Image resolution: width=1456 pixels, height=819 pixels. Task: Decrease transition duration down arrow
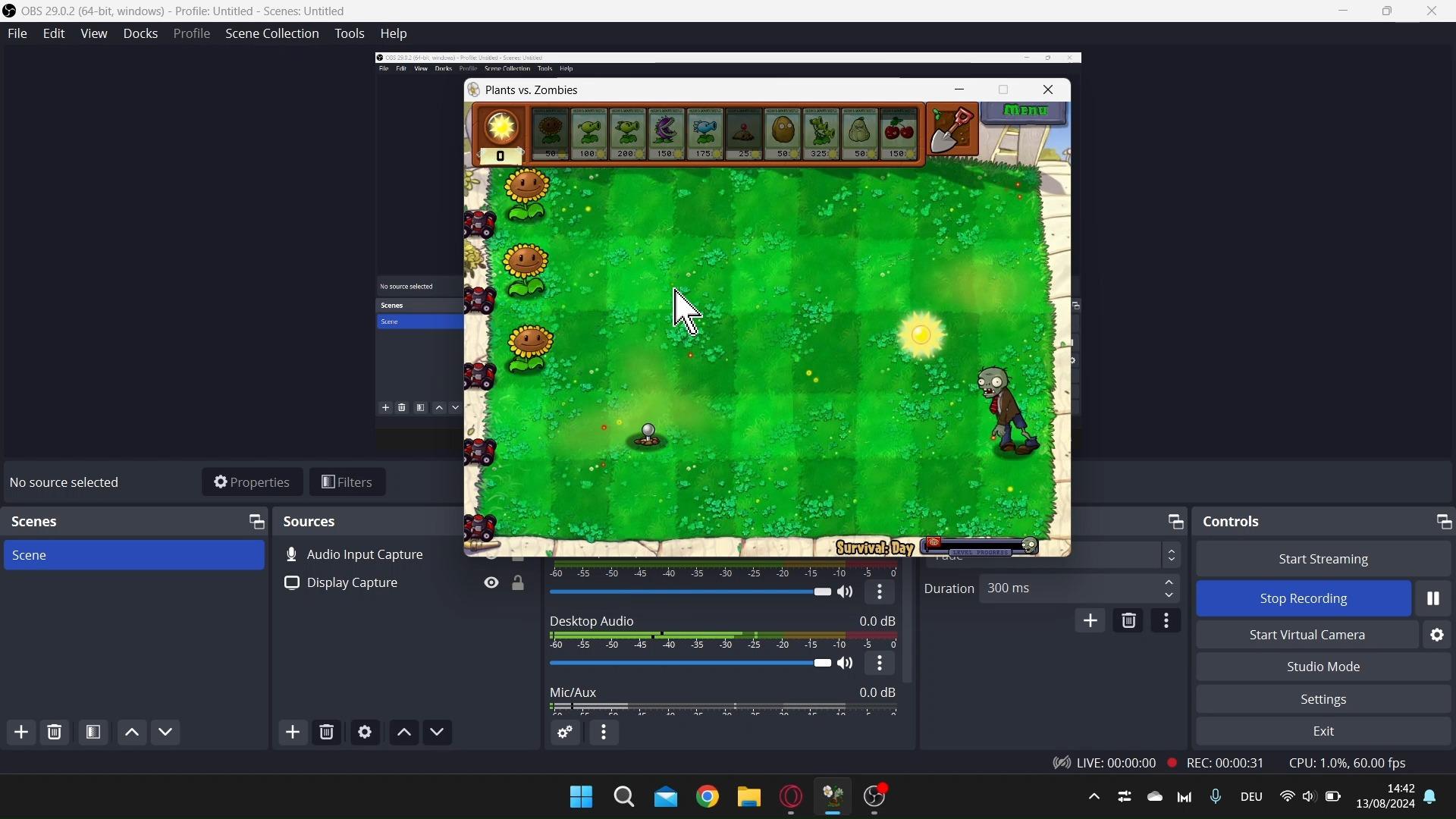1170,597
